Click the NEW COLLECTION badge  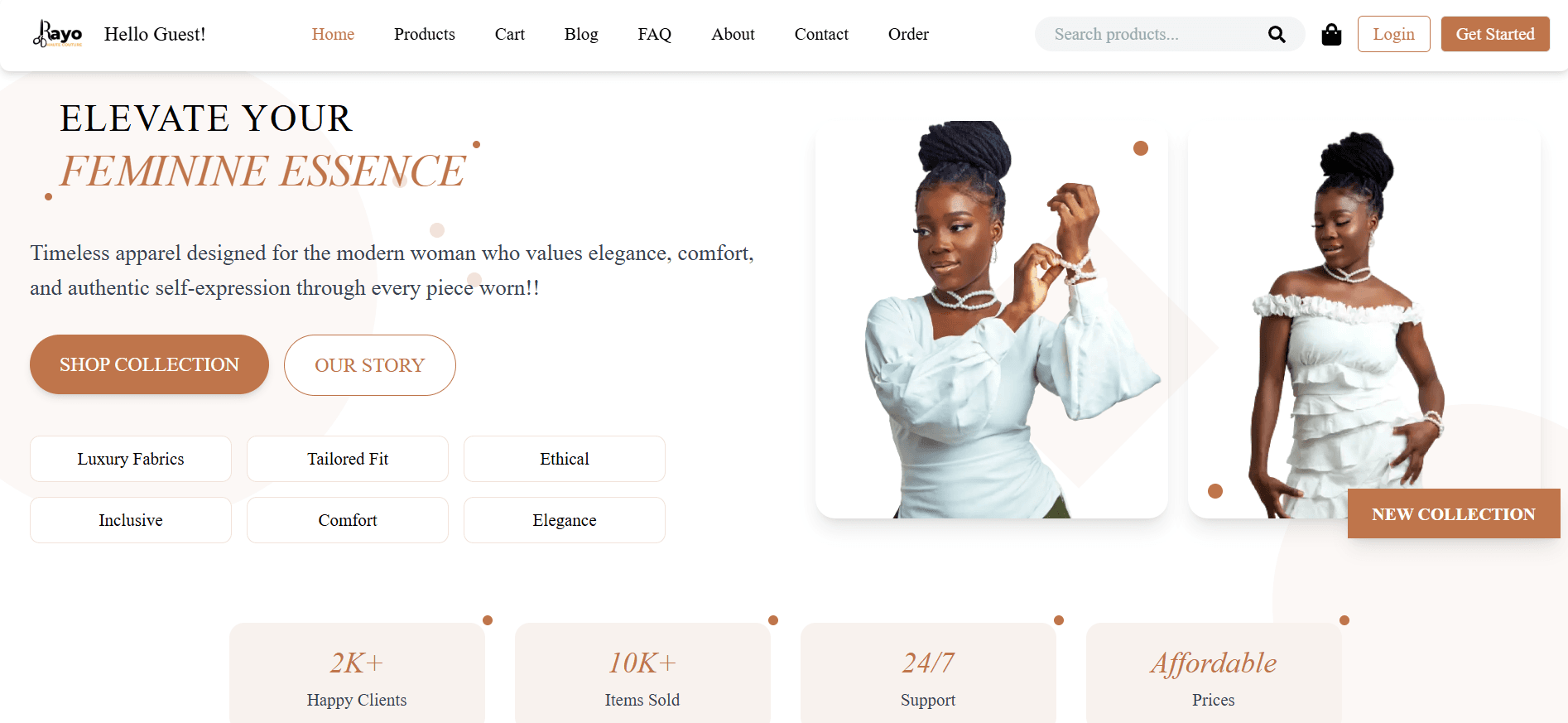[1454, 513]
